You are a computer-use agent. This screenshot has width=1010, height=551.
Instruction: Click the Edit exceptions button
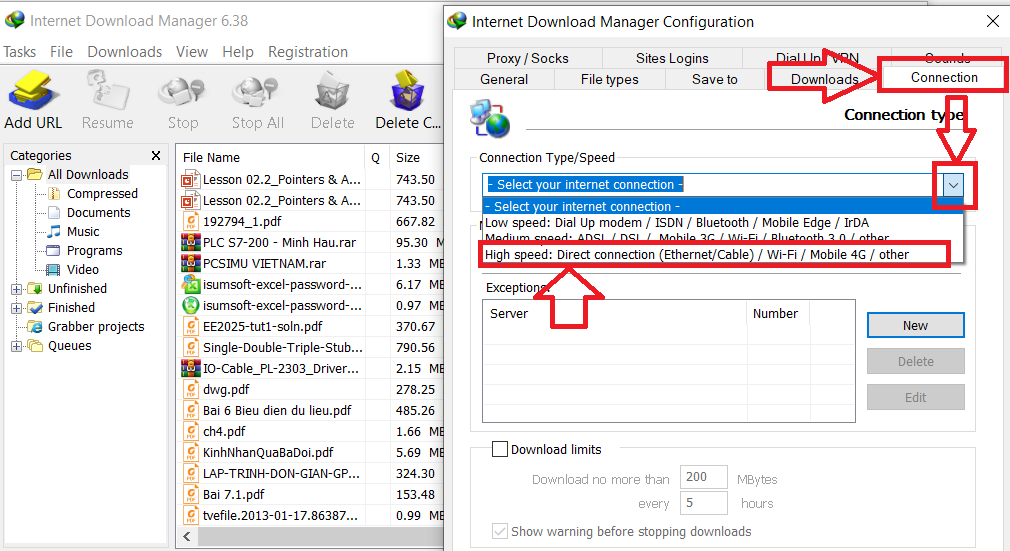[915, 398]
